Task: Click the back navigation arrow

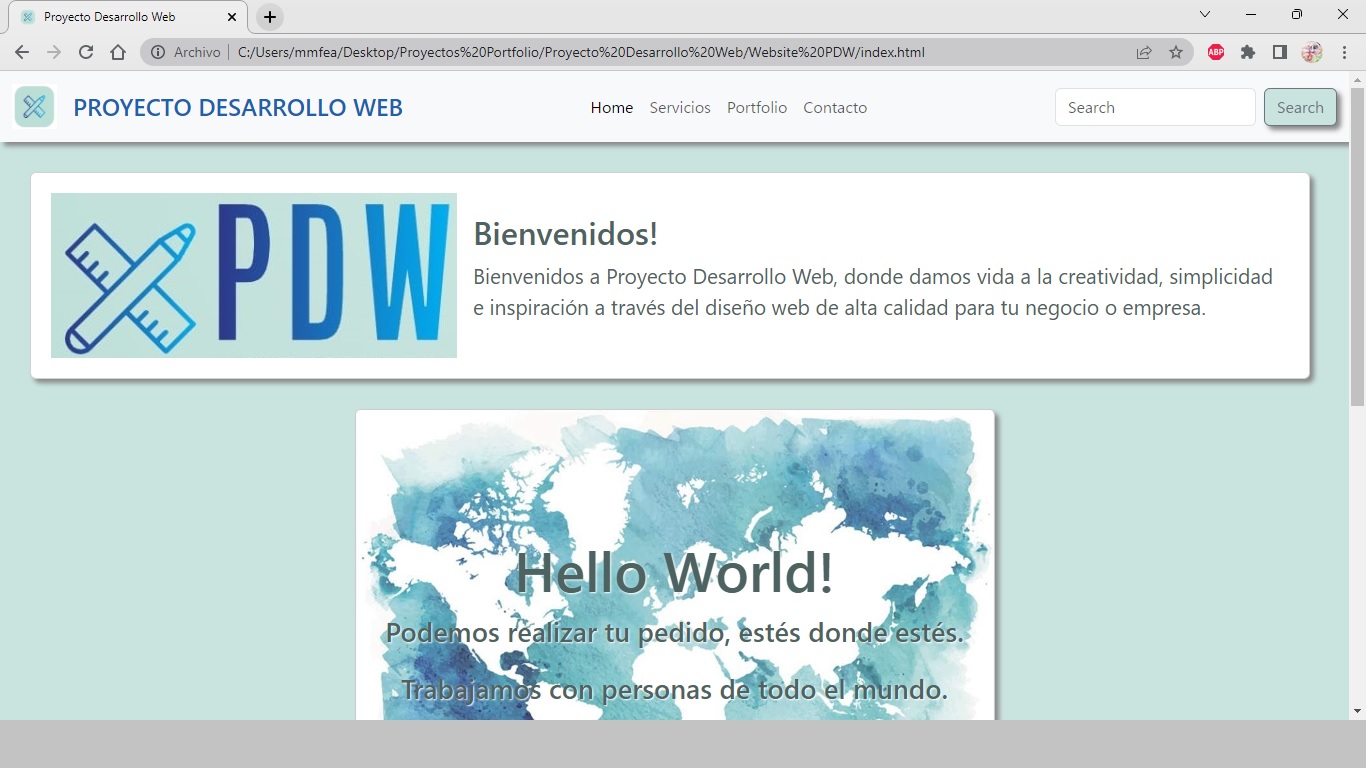Action: pyautogui.click(x=22, y=52)
